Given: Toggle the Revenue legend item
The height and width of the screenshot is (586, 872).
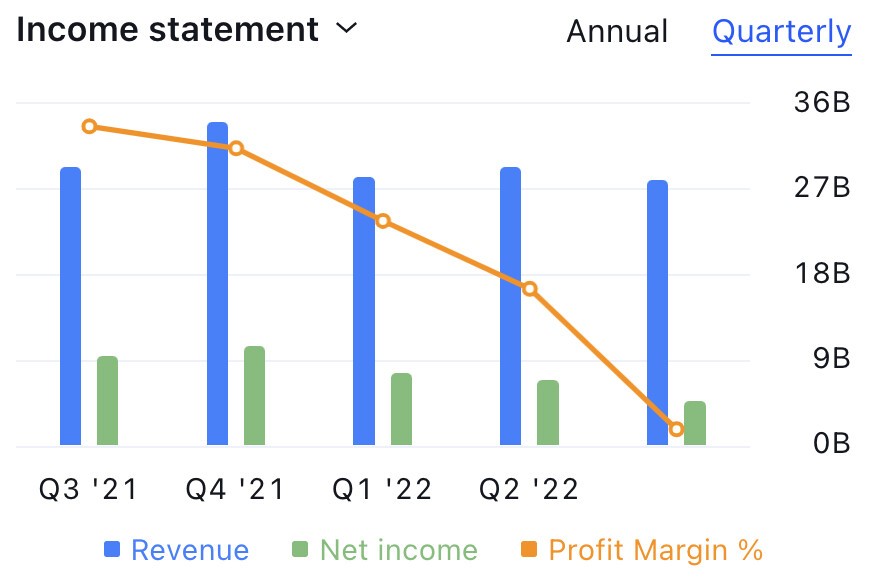Looking at the screenshot, I should [176, 550].
